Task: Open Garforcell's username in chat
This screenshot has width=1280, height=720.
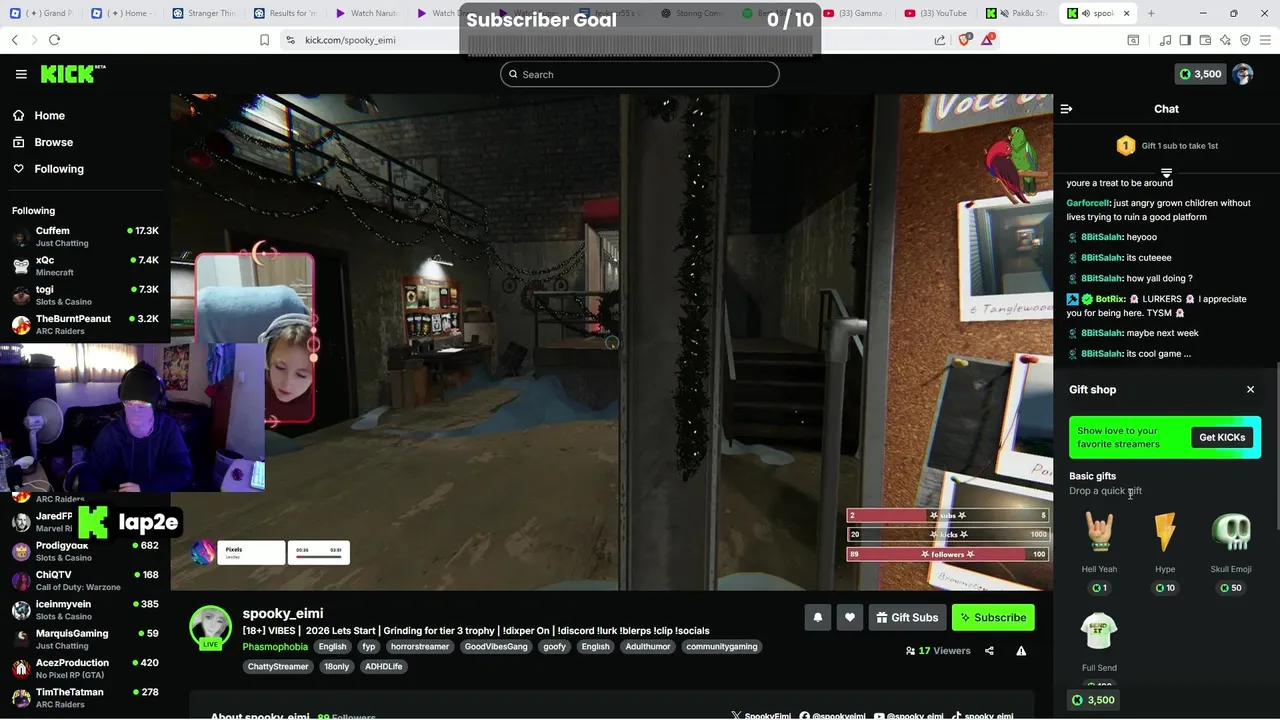Action: pyautogui.click(x=1088, y=203)
